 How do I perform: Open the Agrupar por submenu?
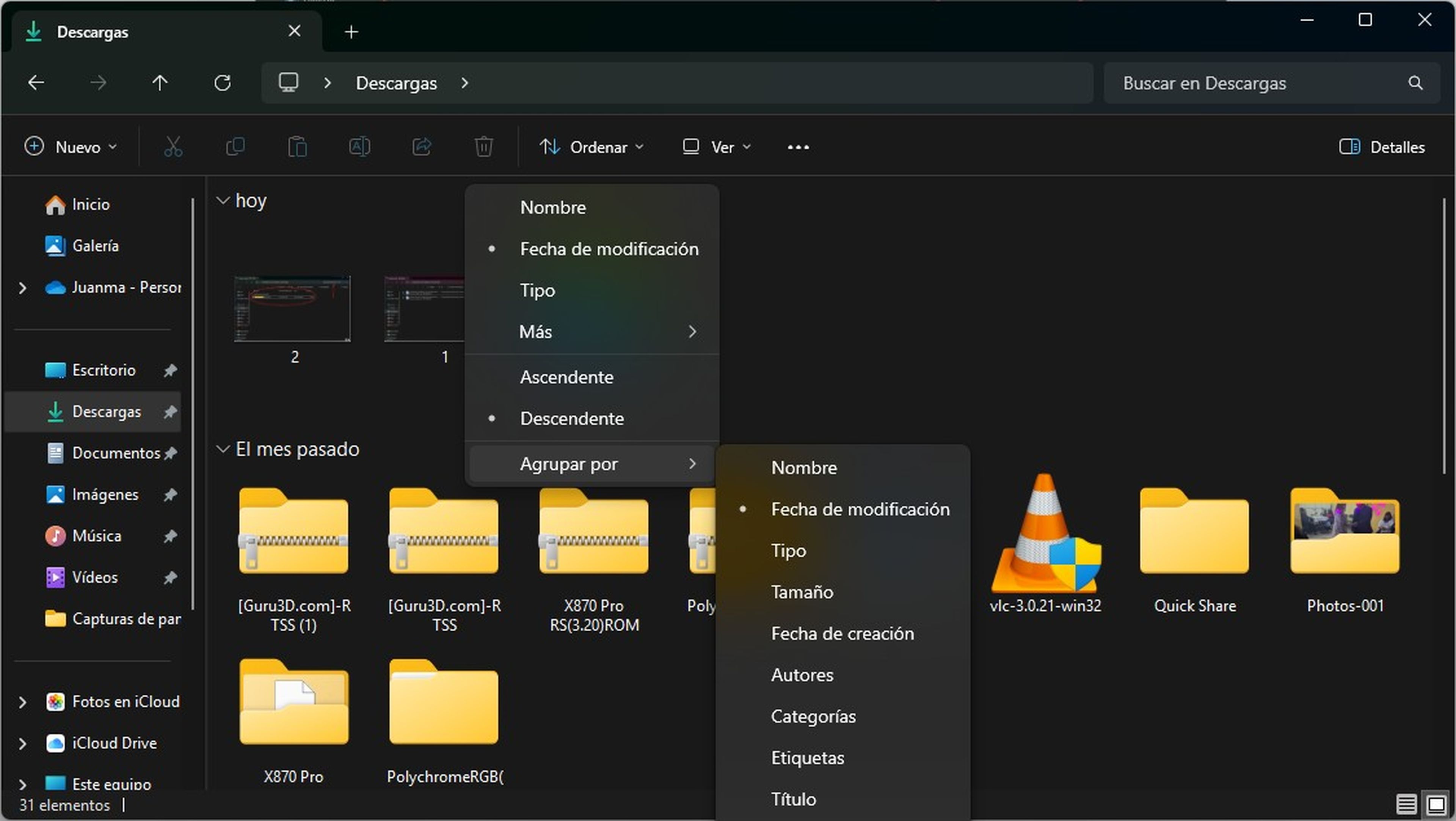(569, 464)
